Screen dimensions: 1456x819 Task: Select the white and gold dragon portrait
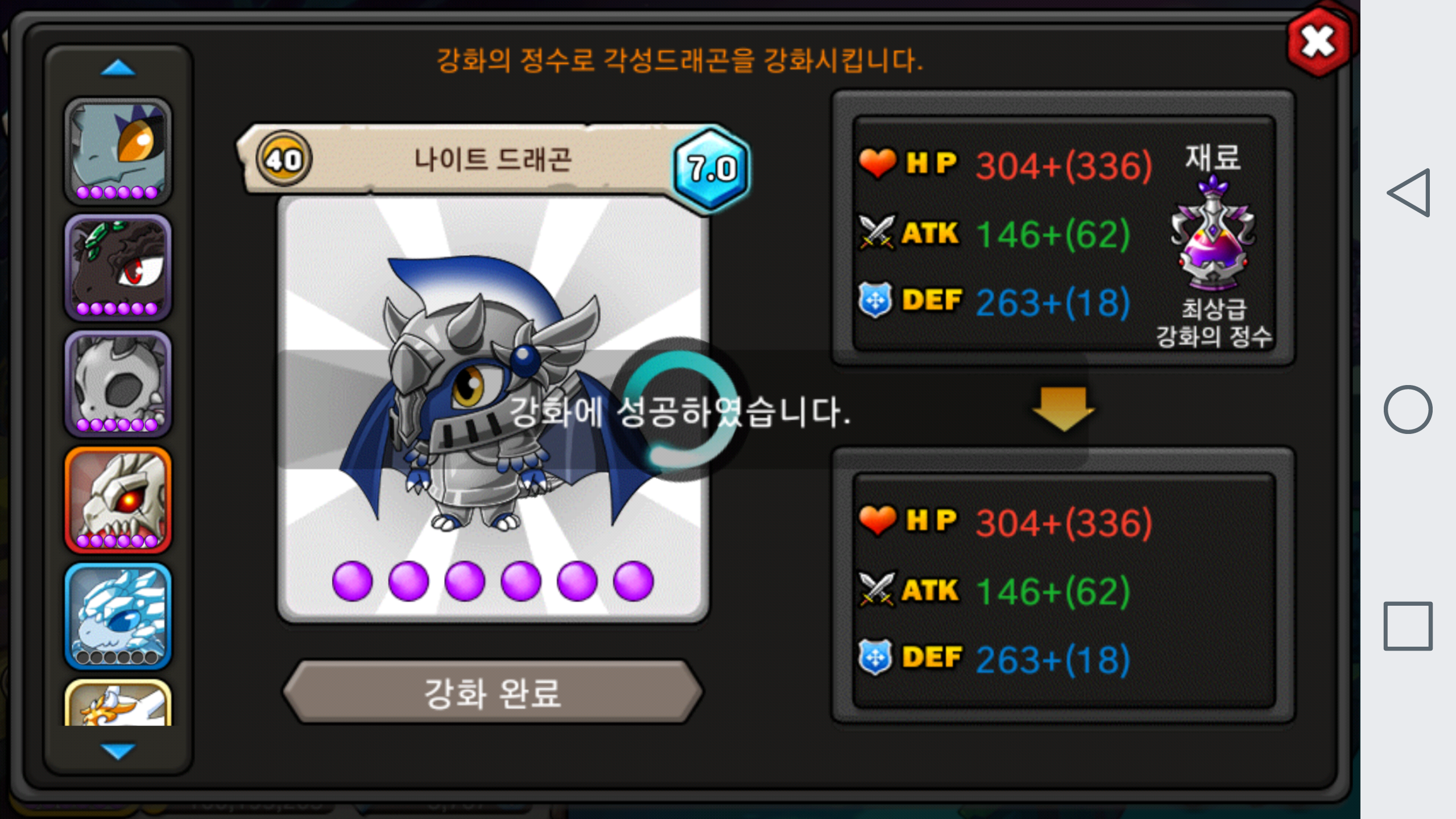coord(118,703)
